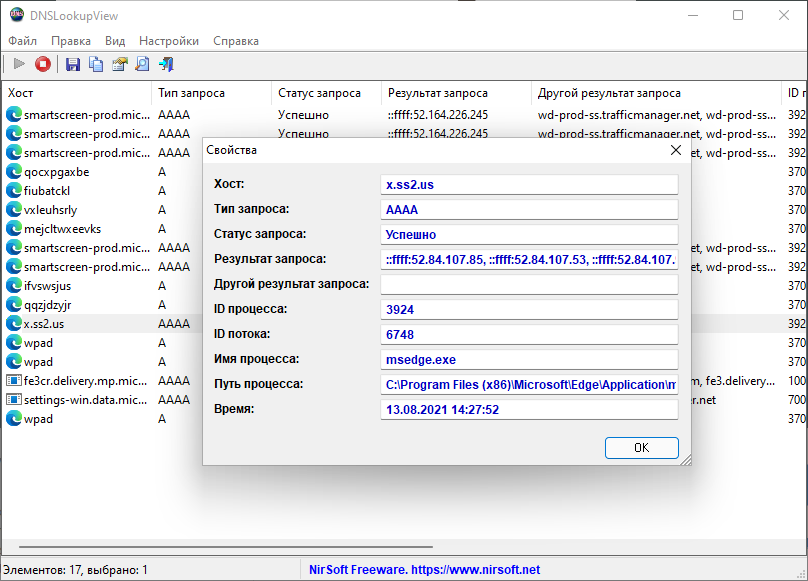
Task: Open the Файл menu
Action: tap(23, 41)
